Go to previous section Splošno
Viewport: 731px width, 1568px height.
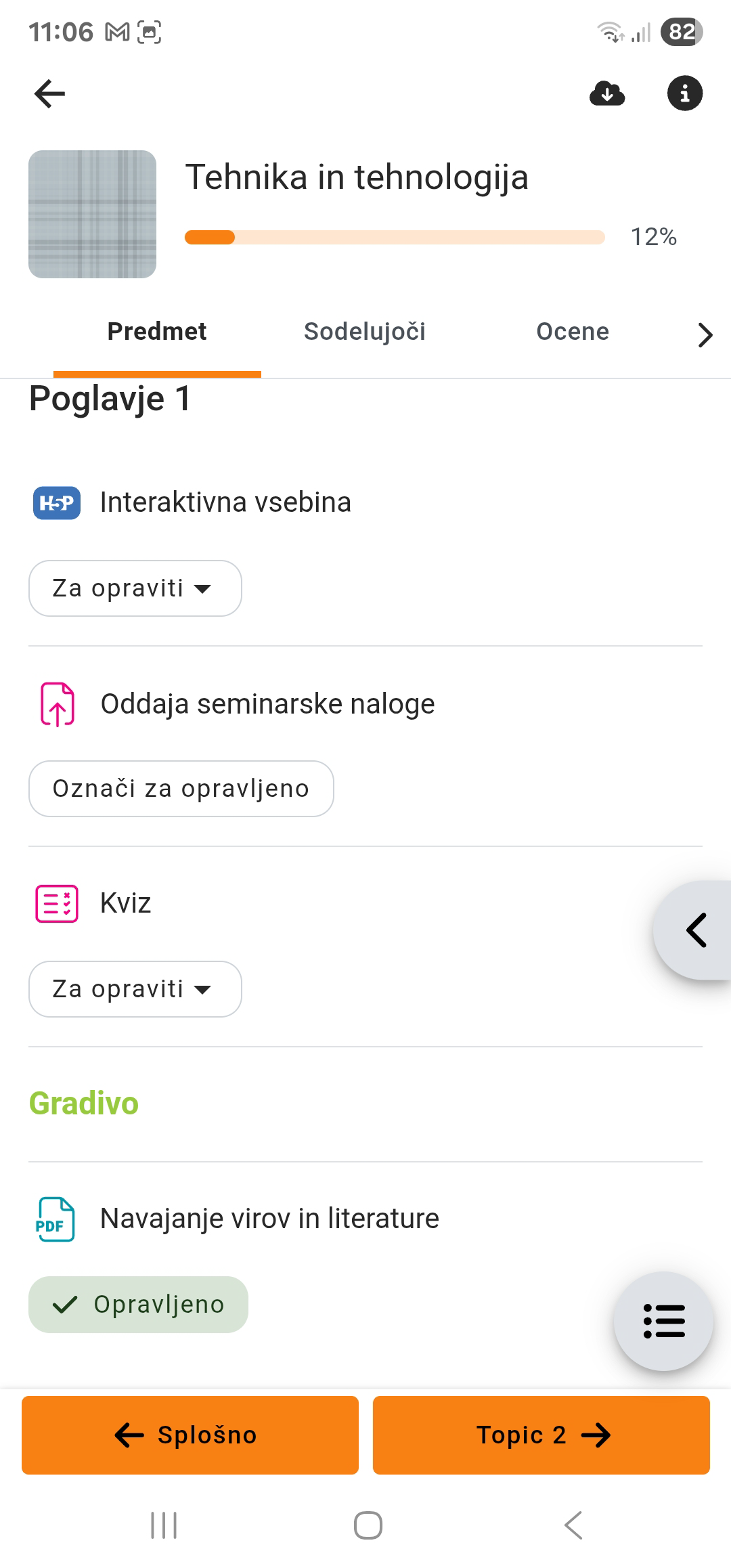click(190, 1435)
